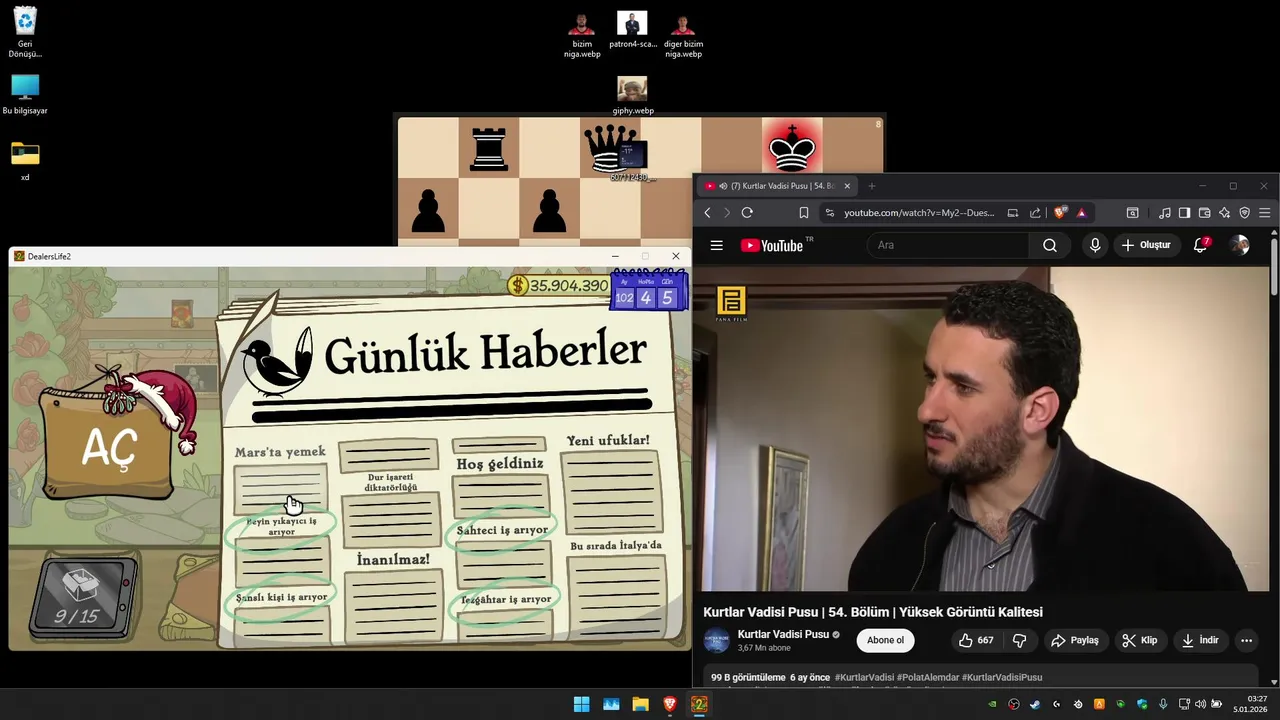1280x720 pixels.
Task: Open the media control music note icon
Action: point(1165,213)
